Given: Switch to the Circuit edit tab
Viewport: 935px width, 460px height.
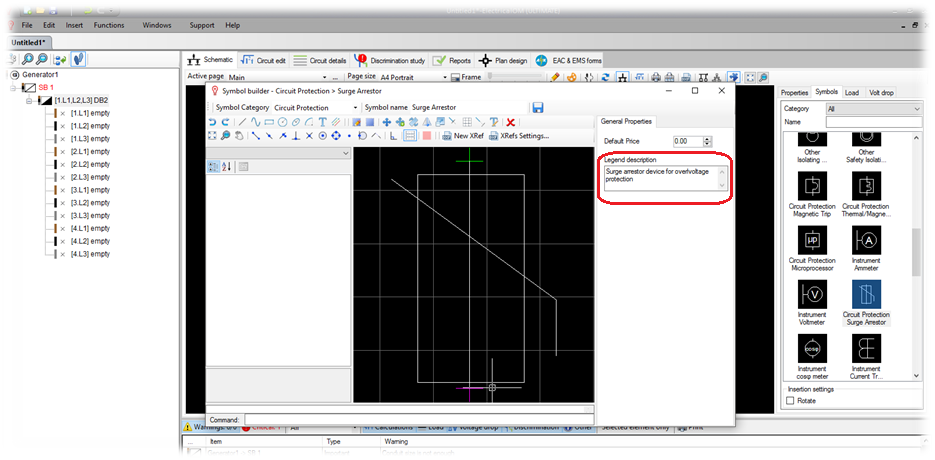Looking at the screenshot, I should pos(263,60).
